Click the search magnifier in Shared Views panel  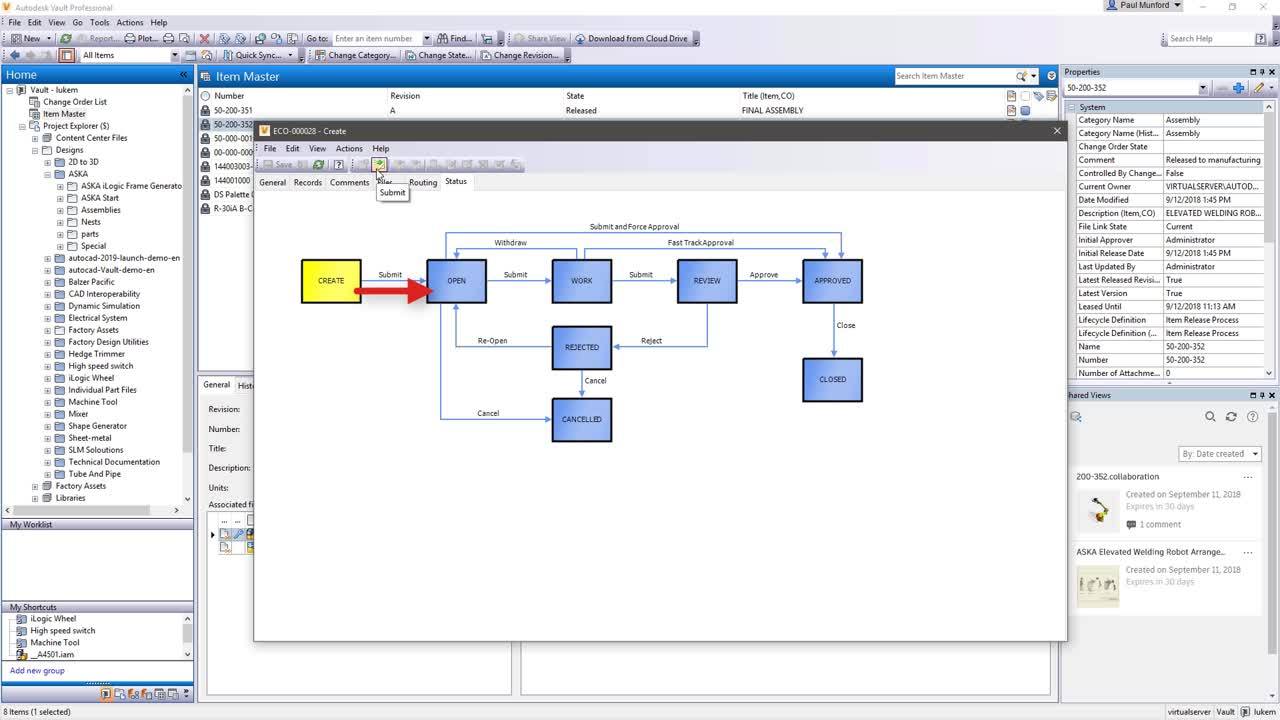(x=1210, y=415)
